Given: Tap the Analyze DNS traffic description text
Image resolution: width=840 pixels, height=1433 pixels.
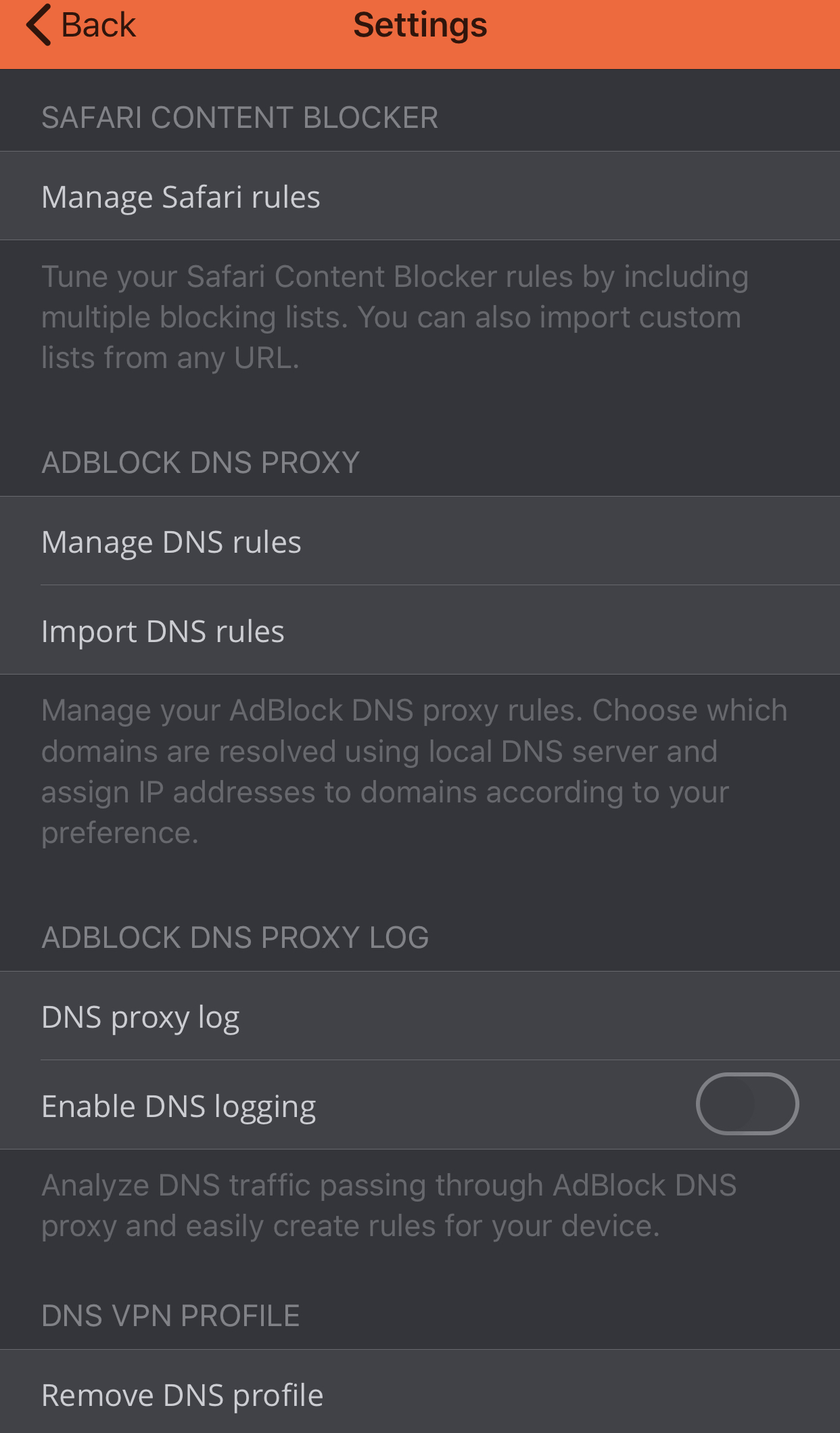Looking at the screenshot, I should coord(389,1206).
